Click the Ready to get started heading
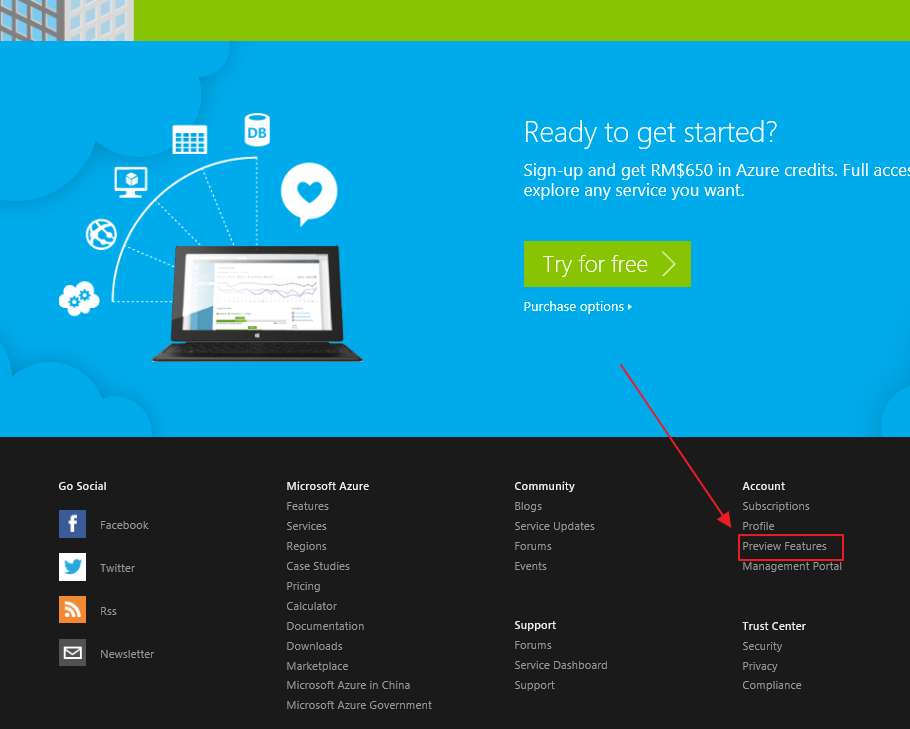910x729 pixels. pos(650,132)
